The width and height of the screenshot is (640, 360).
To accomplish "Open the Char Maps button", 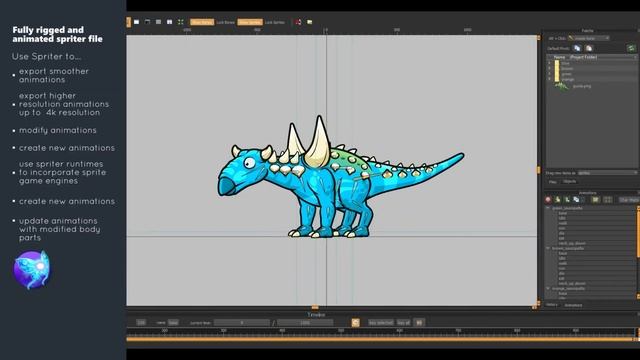I will pos(629,200).
